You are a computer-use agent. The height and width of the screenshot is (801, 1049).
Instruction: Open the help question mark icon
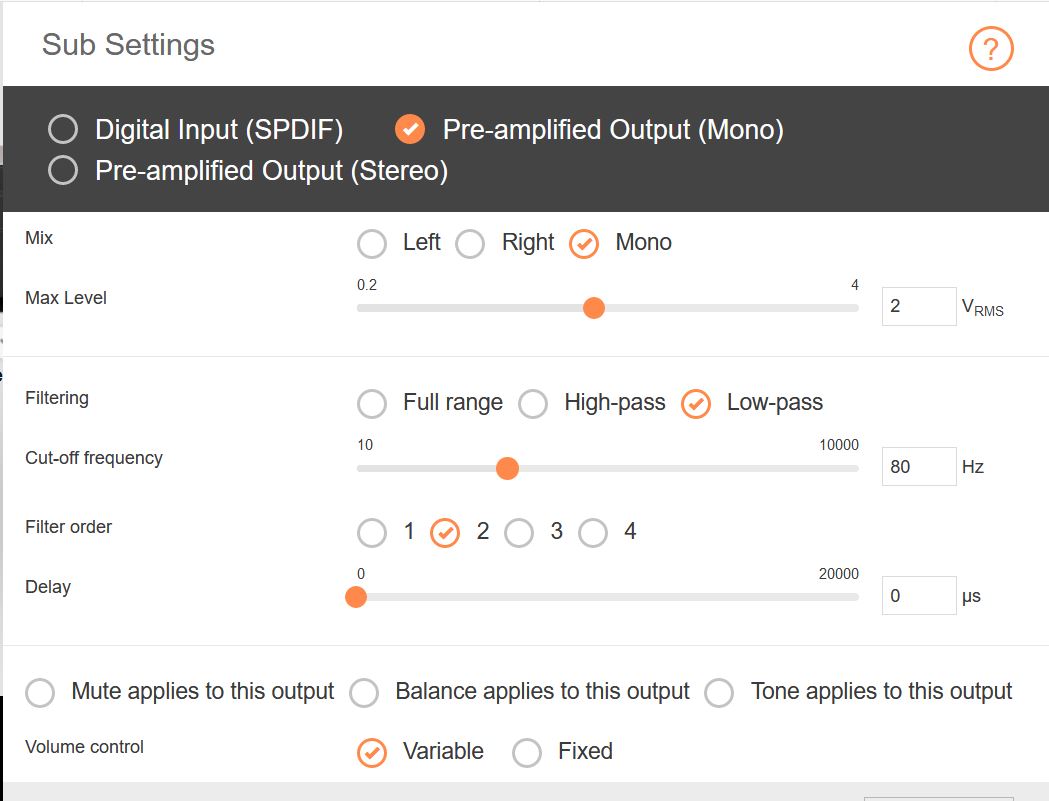[x=991, y=48]
